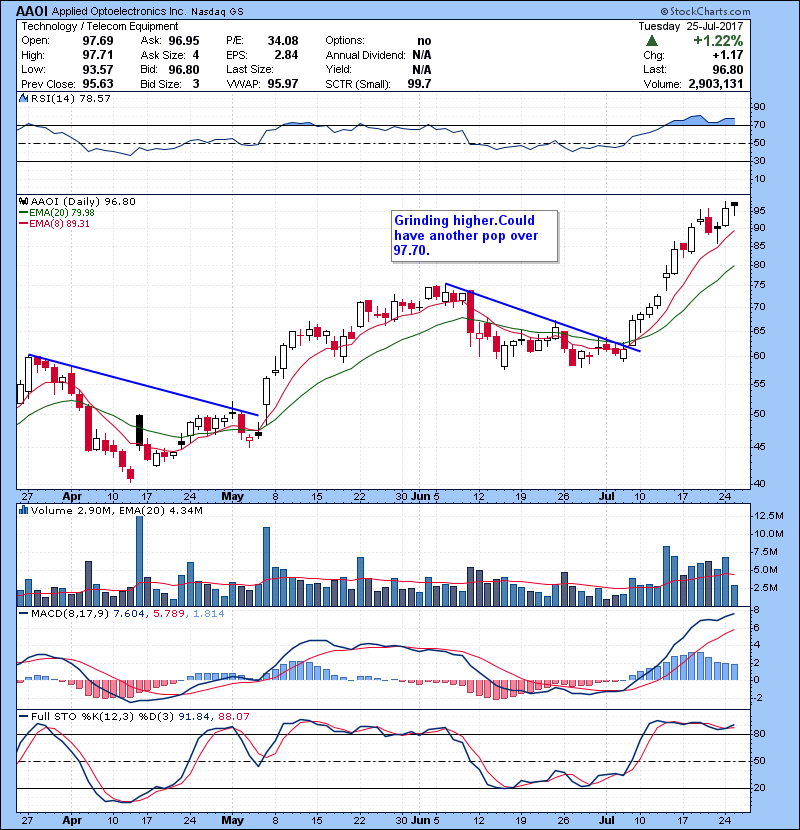Click the MACD signal value 5.789
The height and width of the screenshot is (830, 800).
tap(169, 614)
